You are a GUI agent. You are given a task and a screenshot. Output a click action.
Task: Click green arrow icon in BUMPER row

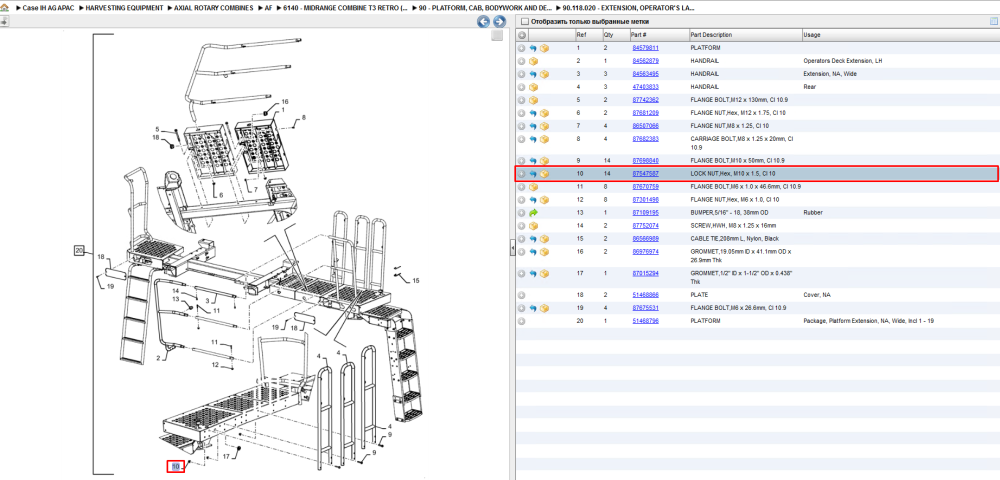click(x=533, y=213)
